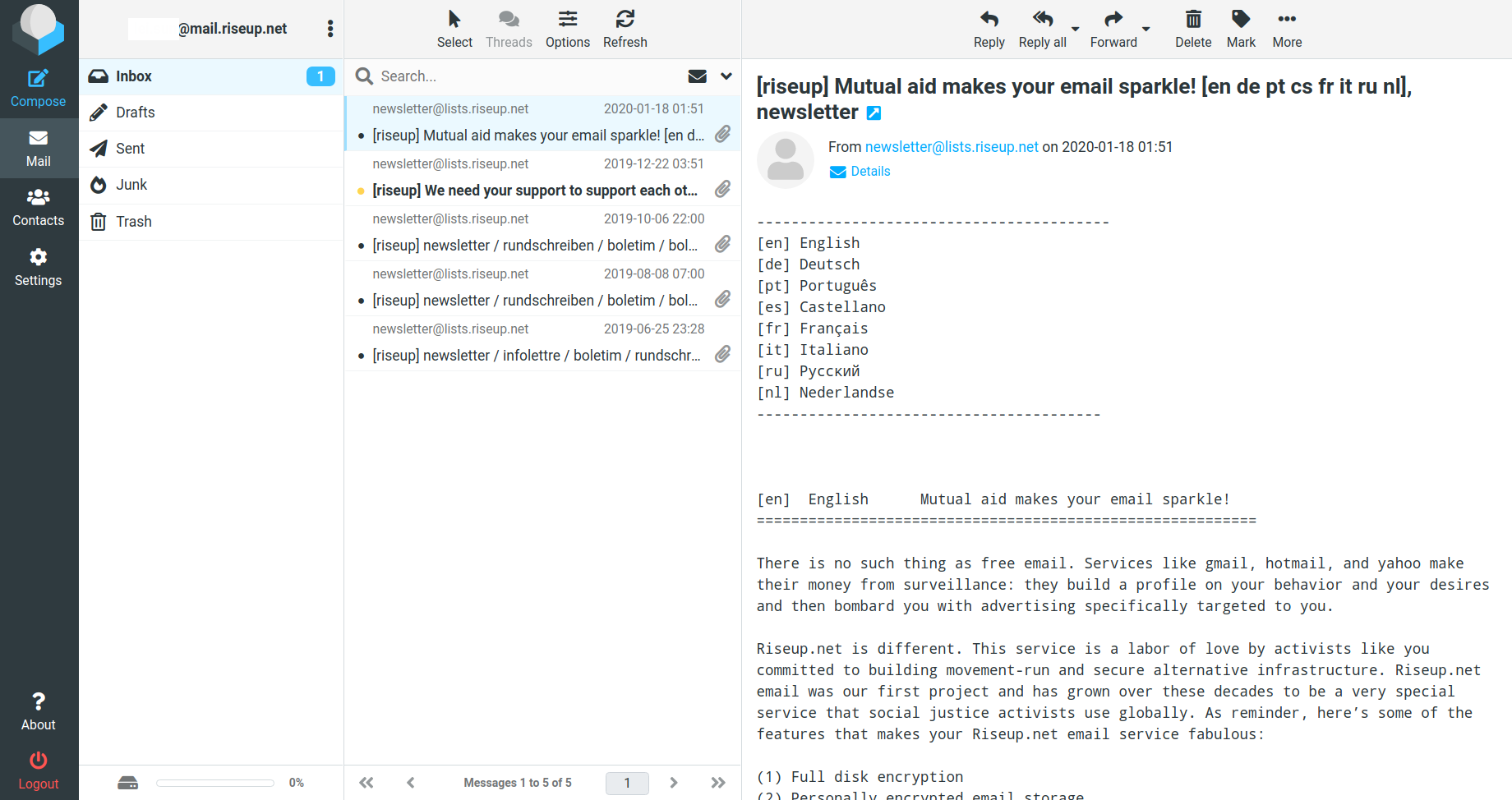This screenshot has height=800, width=1512.
Task: Open the Mark menu
Action: click(x=1241, y=29)
